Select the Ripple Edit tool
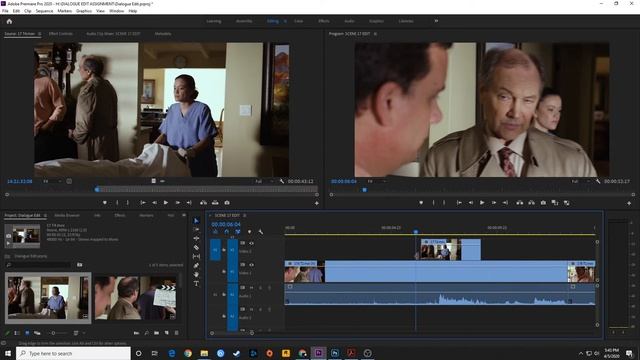Viewport: 640px width, 360px height. [196, 238]
